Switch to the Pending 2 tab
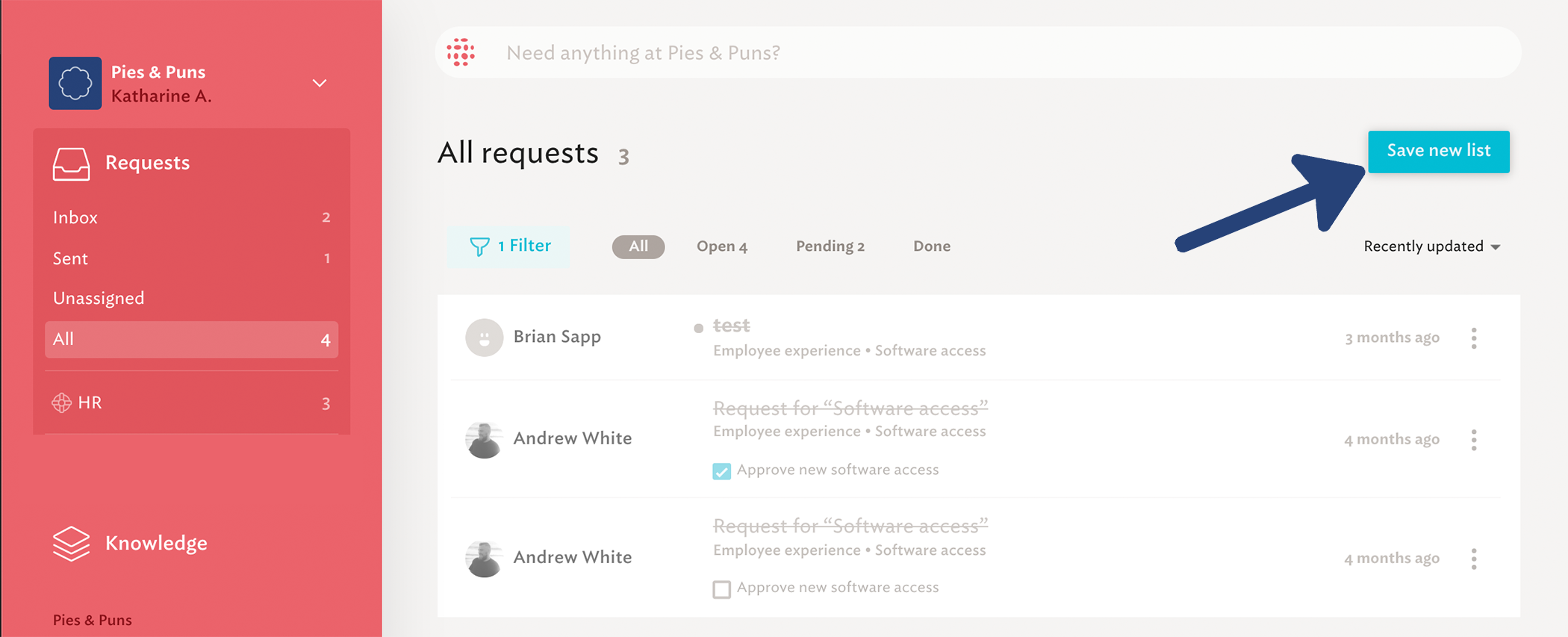Screen dimensions: 1568x637 830,246
